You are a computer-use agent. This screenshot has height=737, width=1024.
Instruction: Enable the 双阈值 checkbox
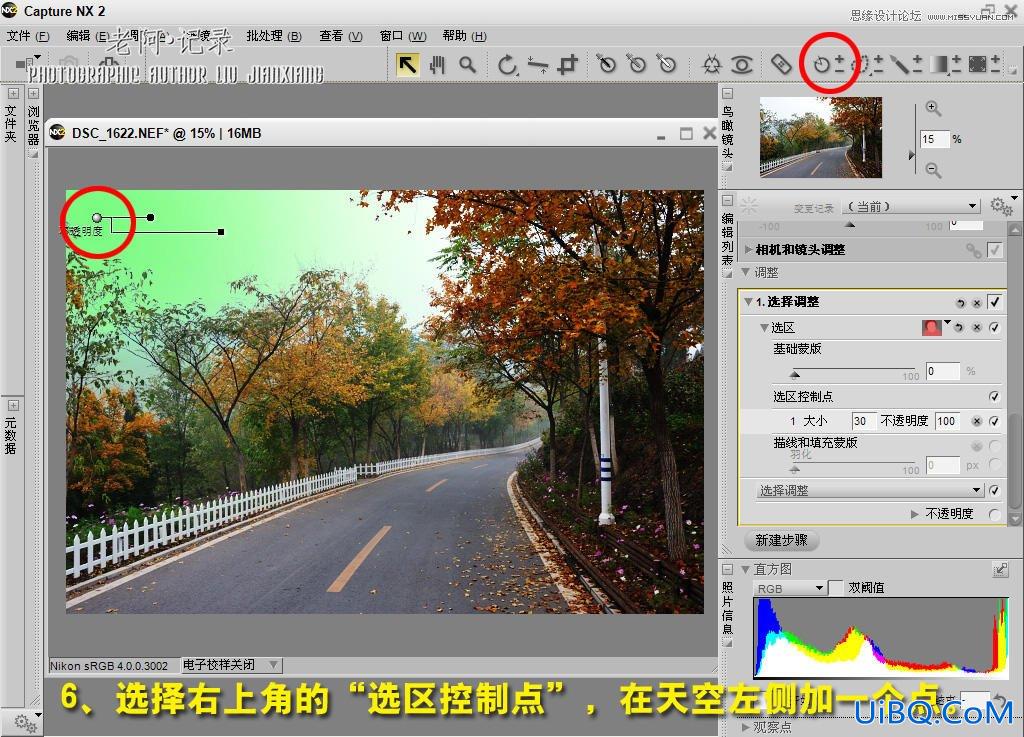[836, 588]
